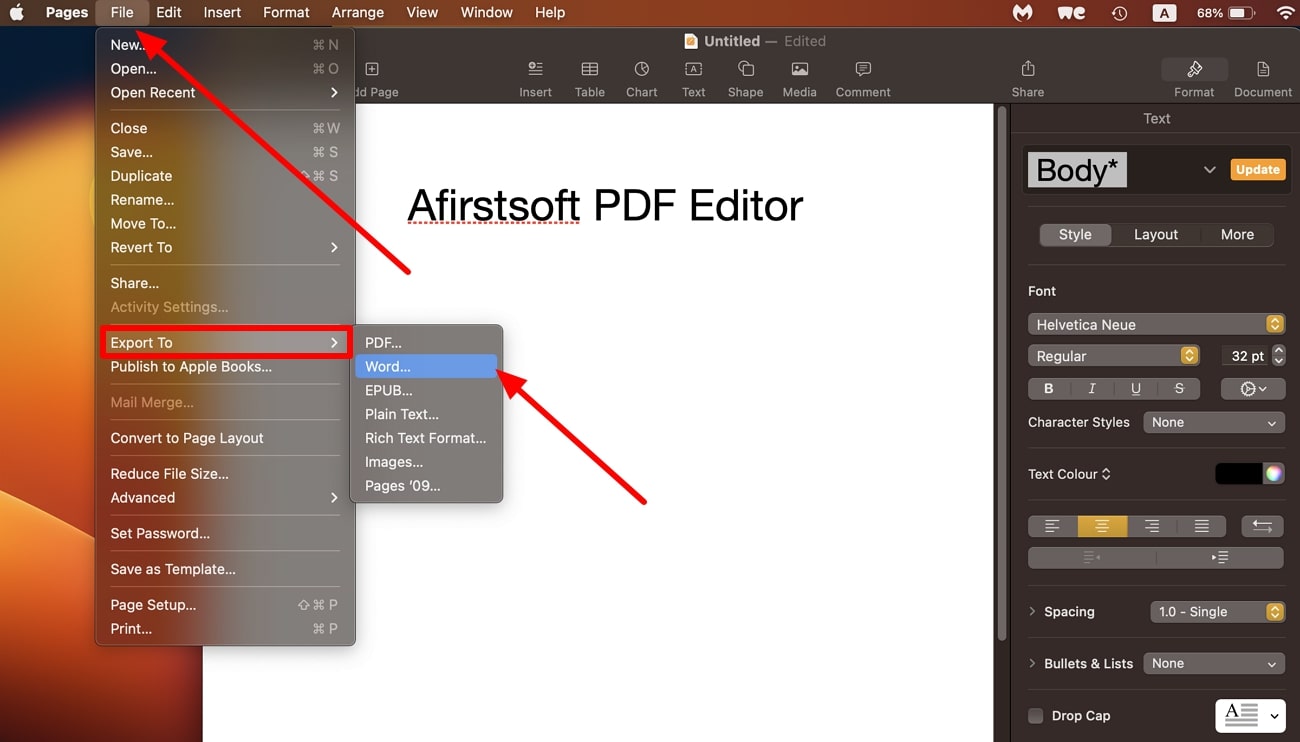Screen dimensions: 1300x742
Task: Open Character Styles None dropdown
Action: pos(1213,423)
